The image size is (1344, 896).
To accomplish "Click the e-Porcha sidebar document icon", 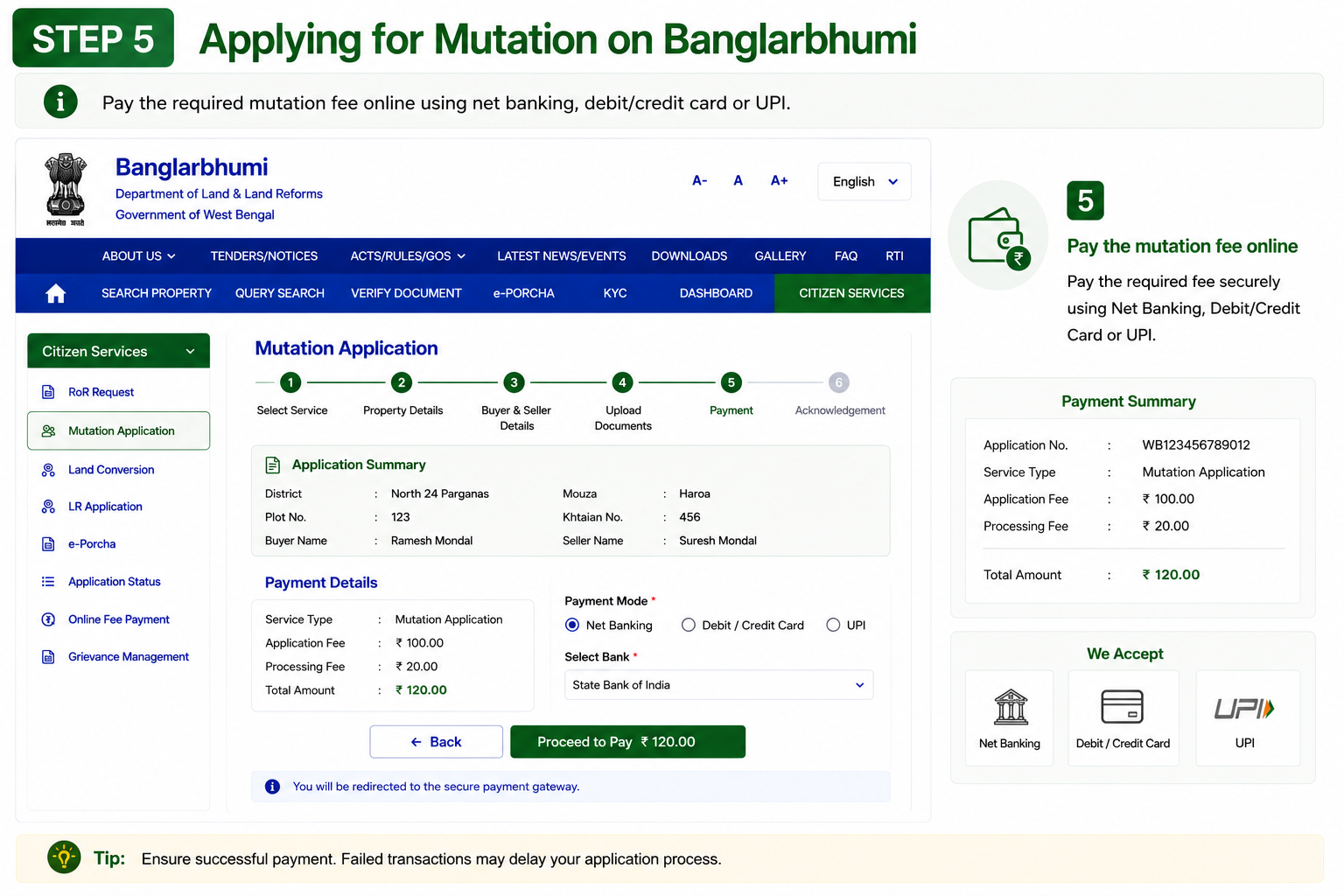I will pos(48,544).
